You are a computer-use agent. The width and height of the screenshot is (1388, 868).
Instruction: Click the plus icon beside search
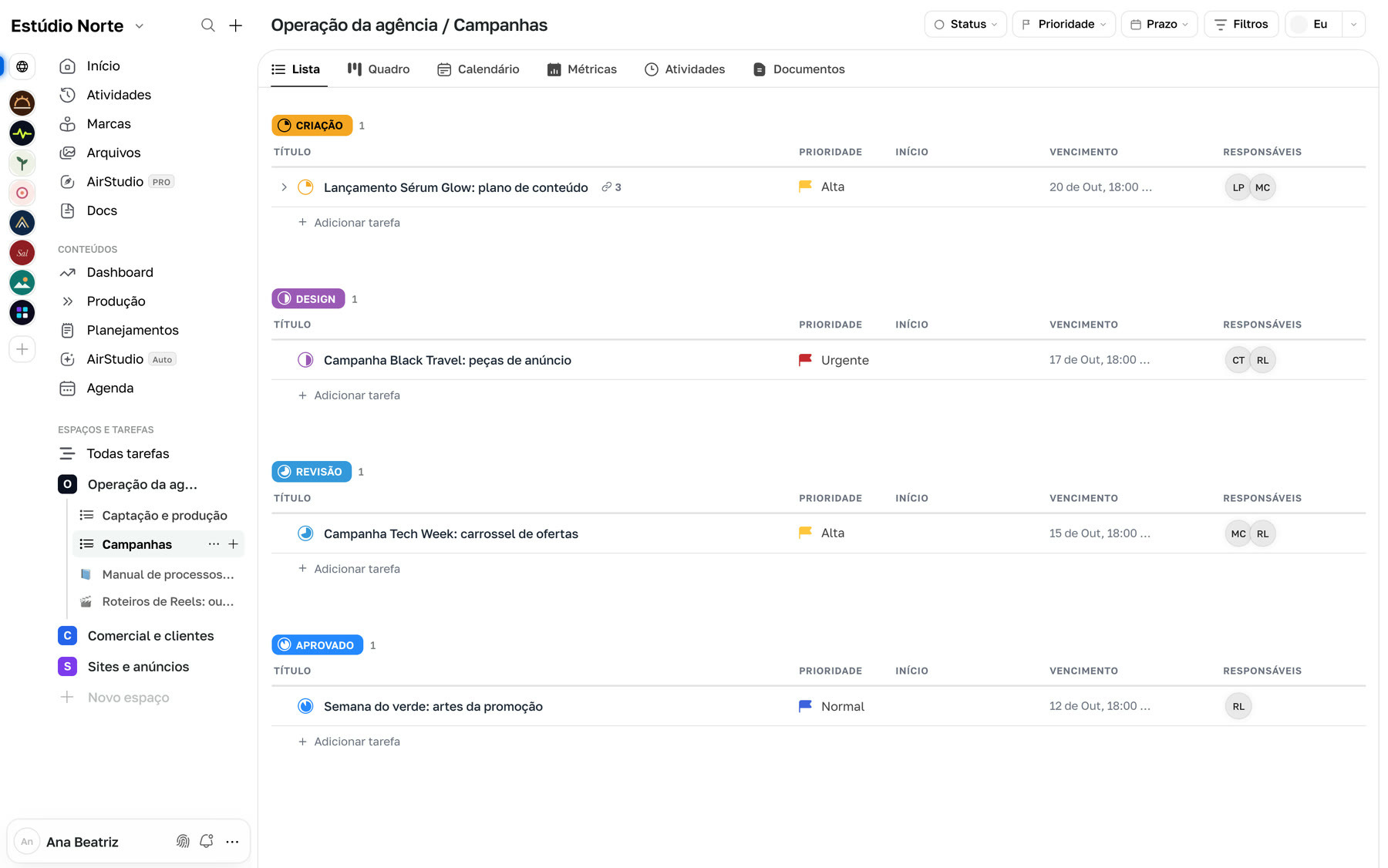tap(236, 25)
